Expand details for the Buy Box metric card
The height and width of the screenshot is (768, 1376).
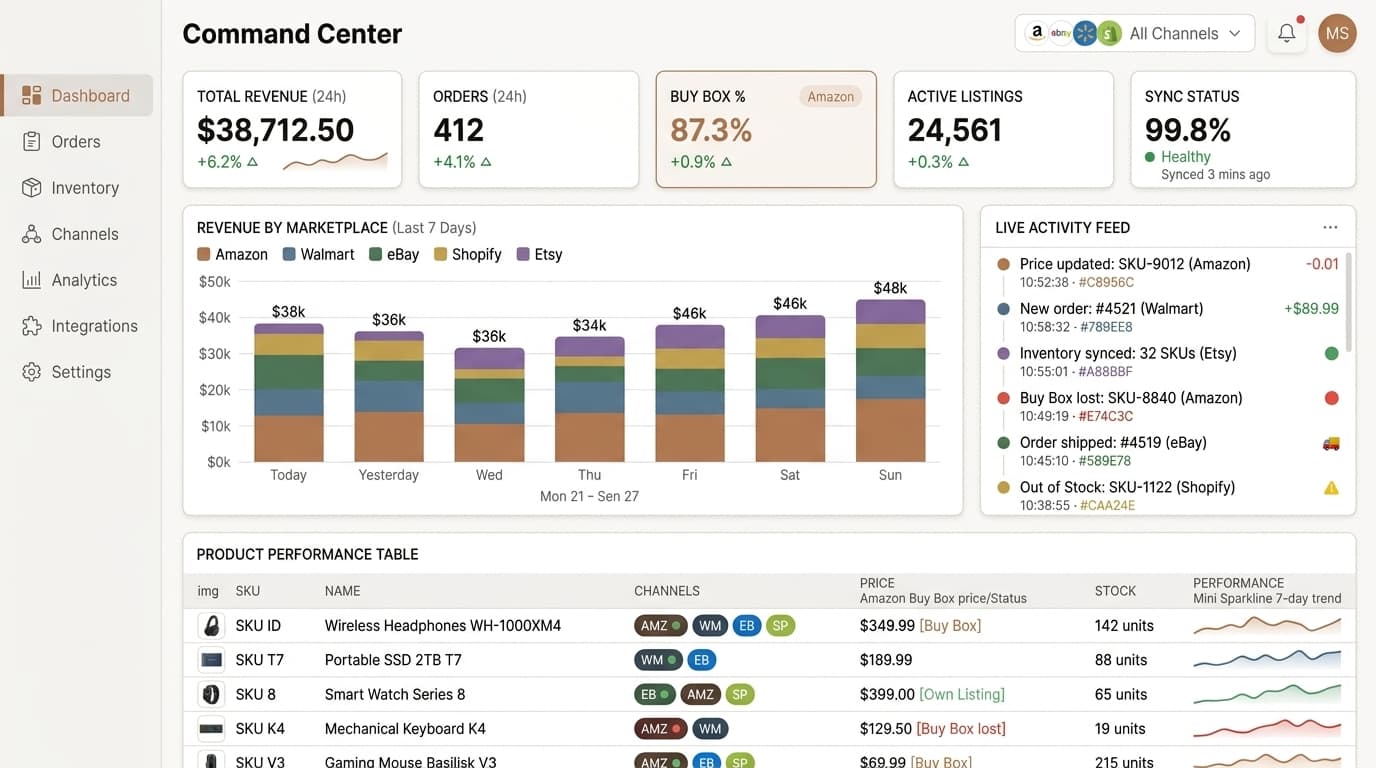(x=766, y=130)
